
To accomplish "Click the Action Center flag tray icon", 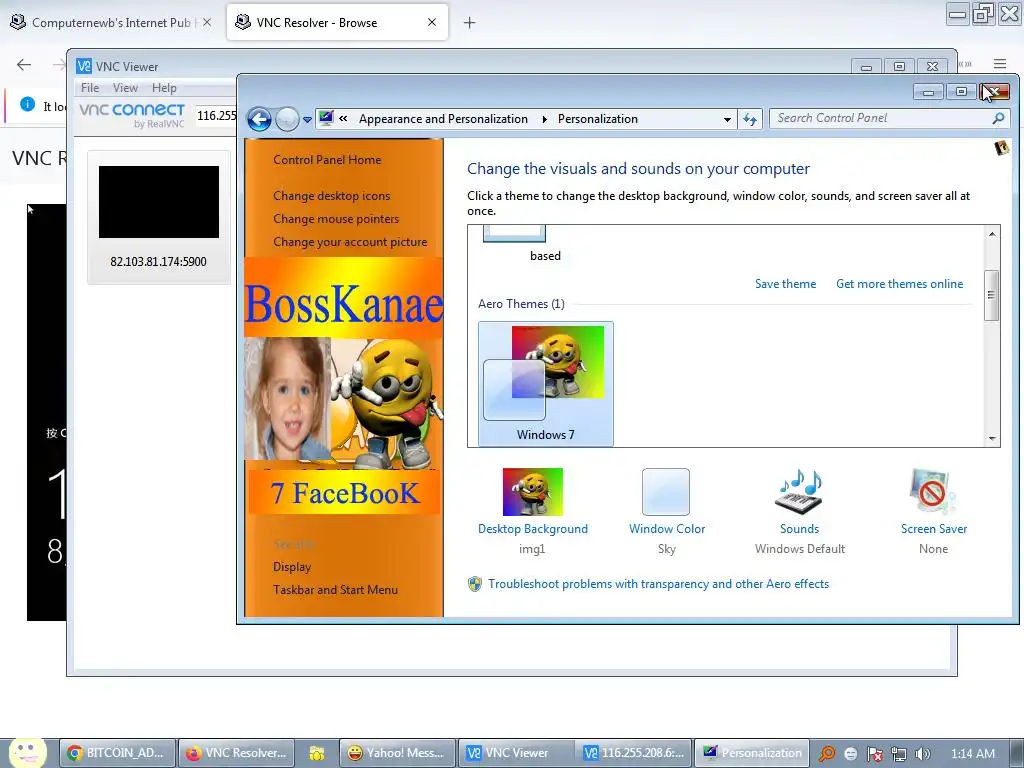I will tap(875, 754).
